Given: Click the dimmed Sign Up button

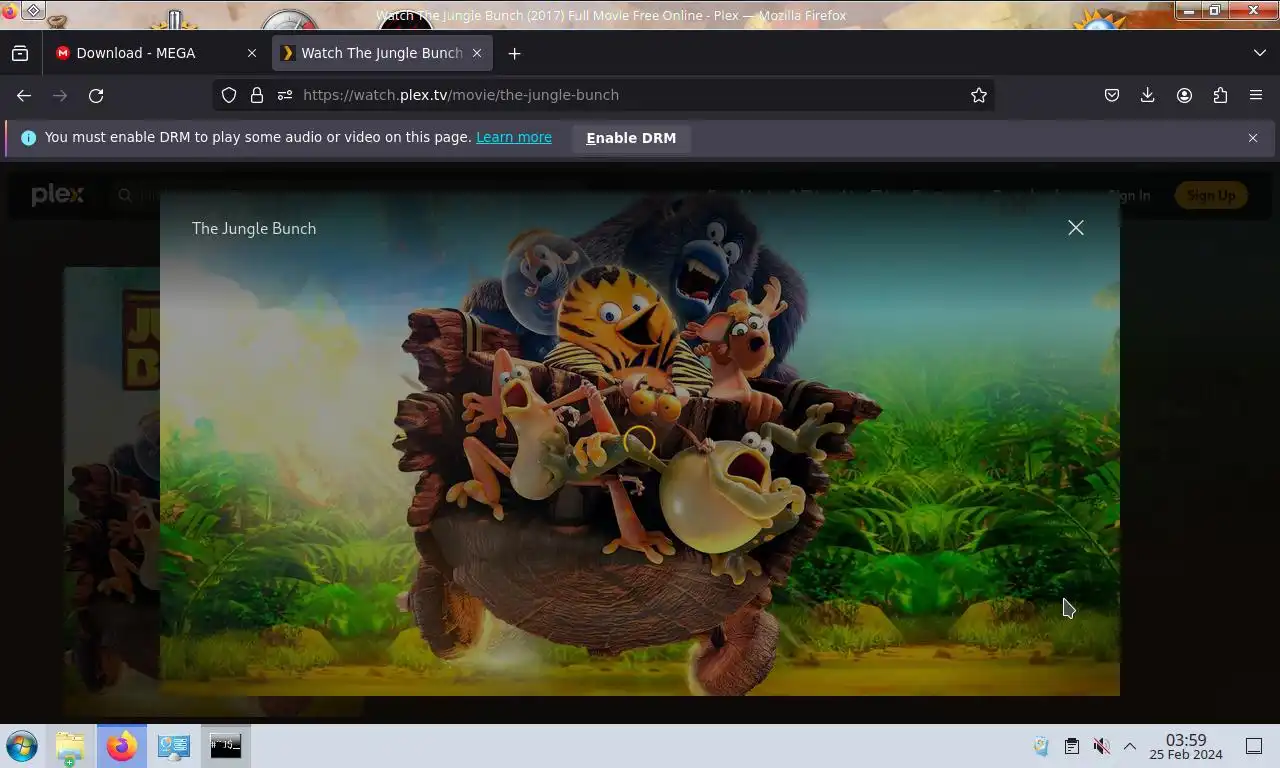Looking at the screenshot, I should [1211, 195].
